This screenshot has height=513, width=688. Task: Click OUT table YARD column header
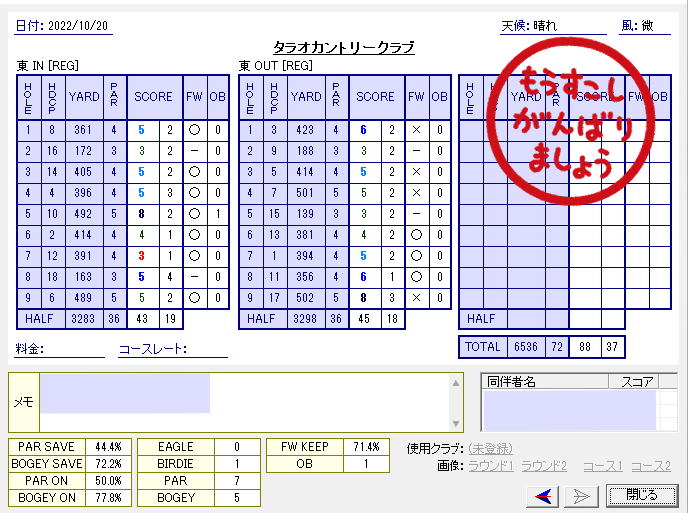(x=306, y=97)
